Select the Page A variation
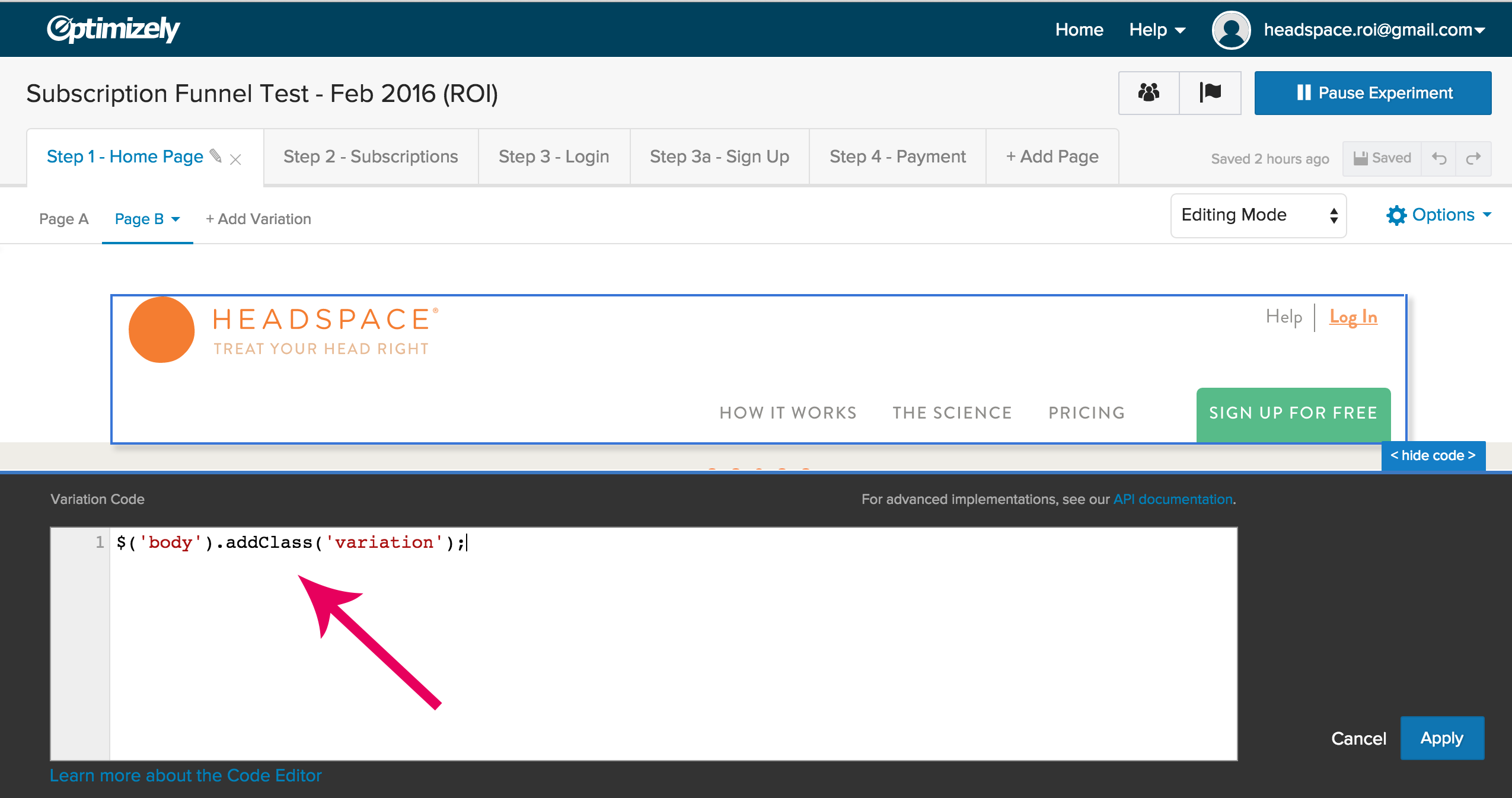 (63, 219)
